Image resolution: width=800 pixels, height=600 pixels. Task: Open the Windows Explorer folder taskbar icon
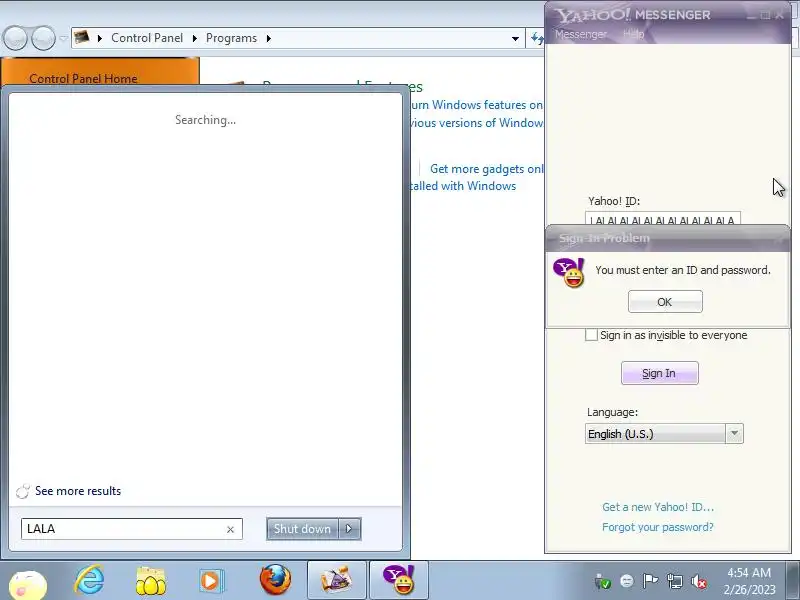point(151,581)
